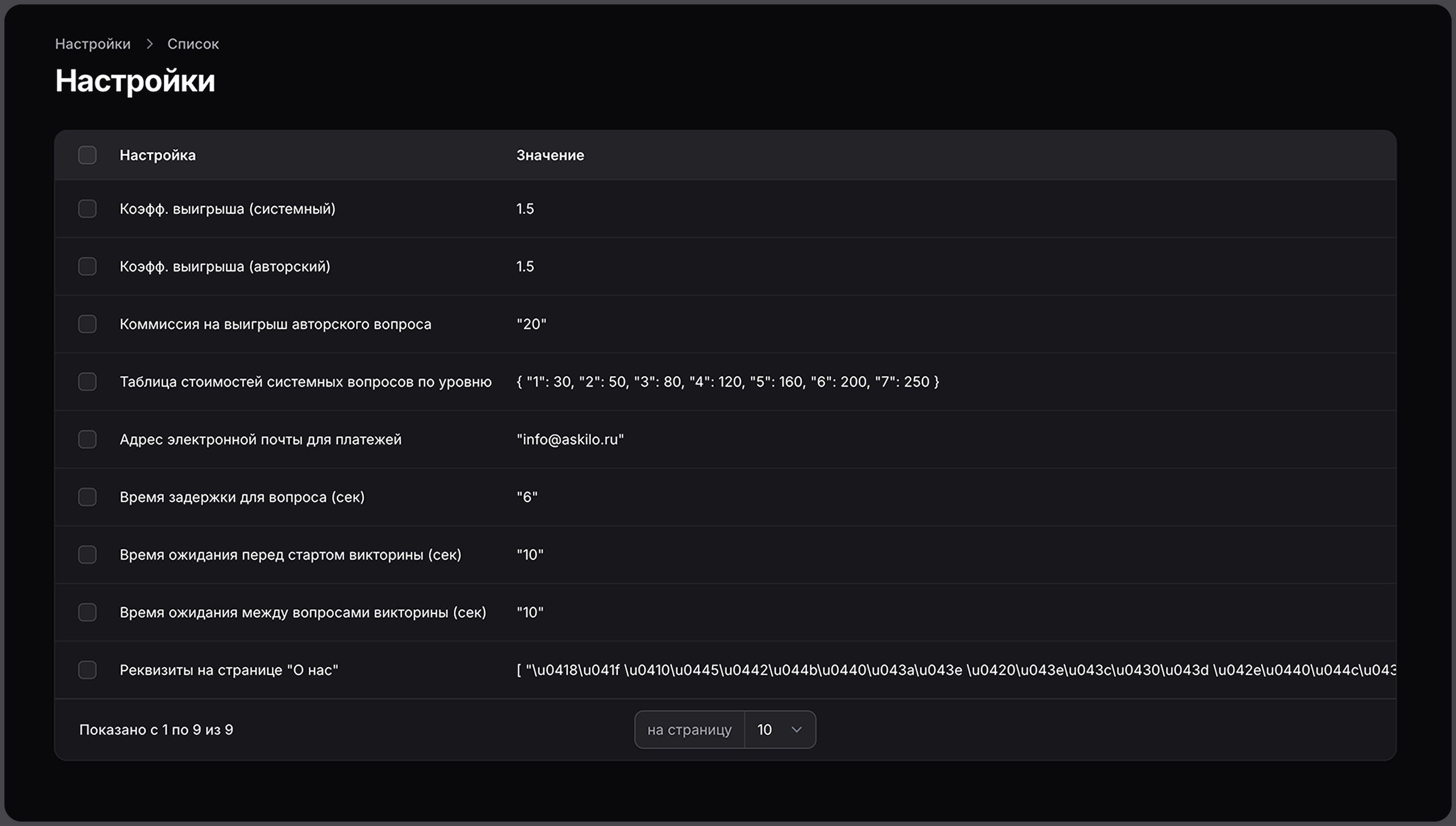
Task: Sort by the Настройка column header
Action: pyautogui.click(x=158, y=155)
